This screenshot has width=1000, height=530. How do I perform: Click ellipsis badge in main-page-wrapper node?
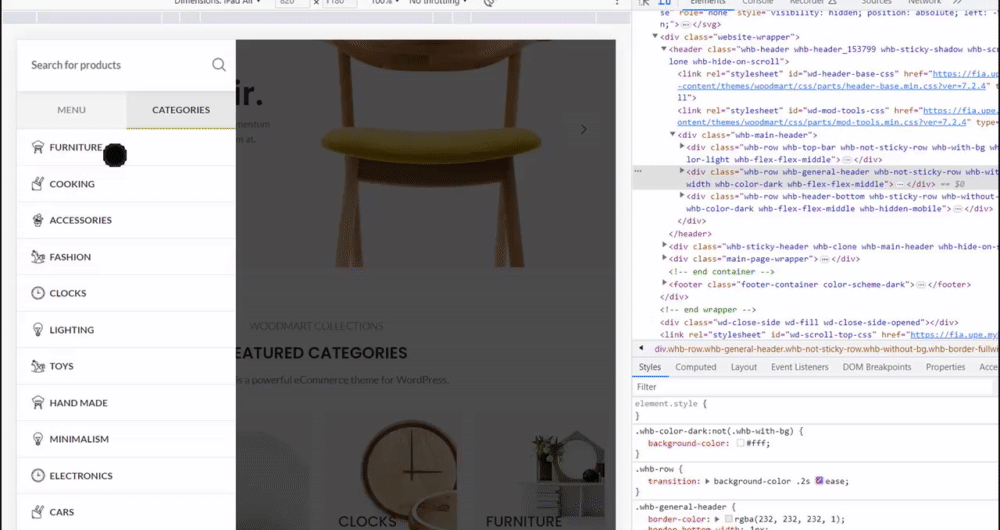click(825, 259)
